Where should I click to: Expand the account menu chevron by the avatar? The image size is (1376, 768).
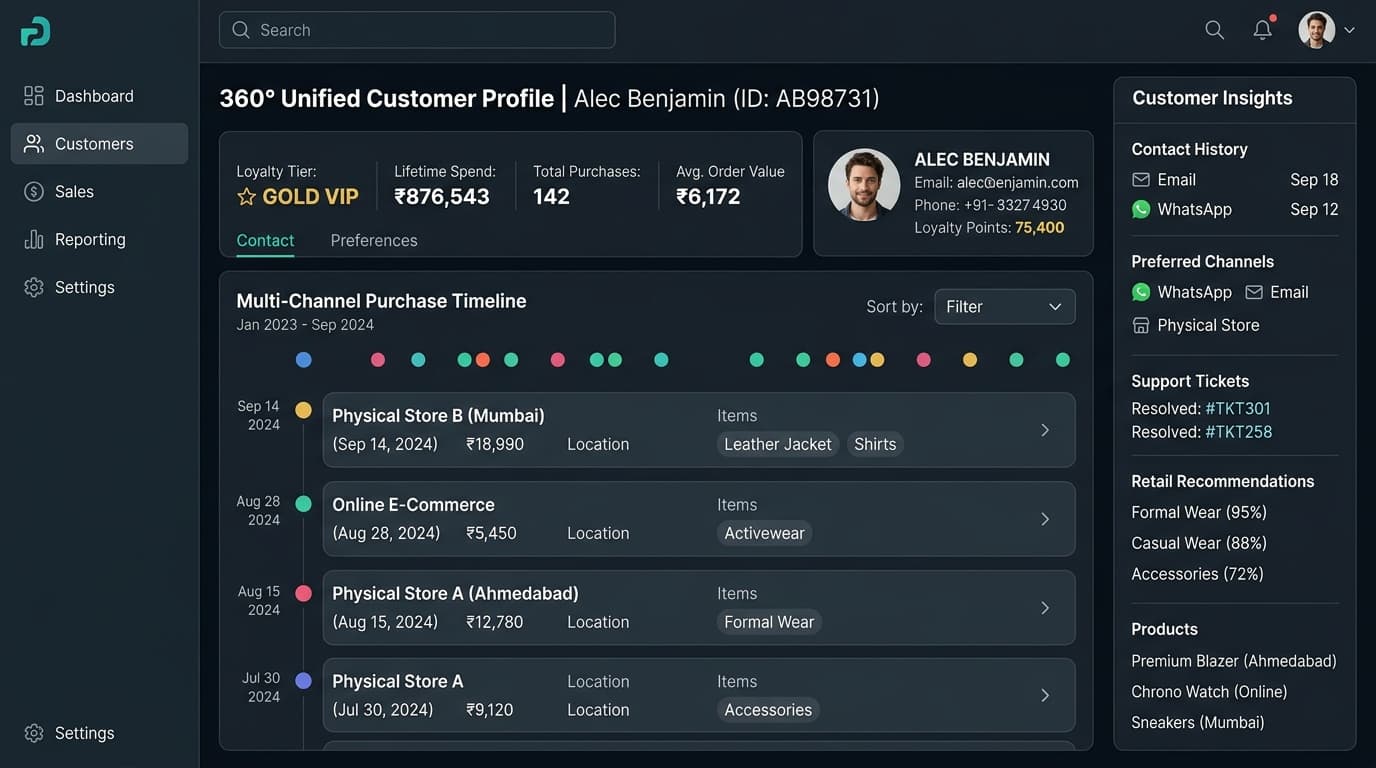tap(1349, 30)
